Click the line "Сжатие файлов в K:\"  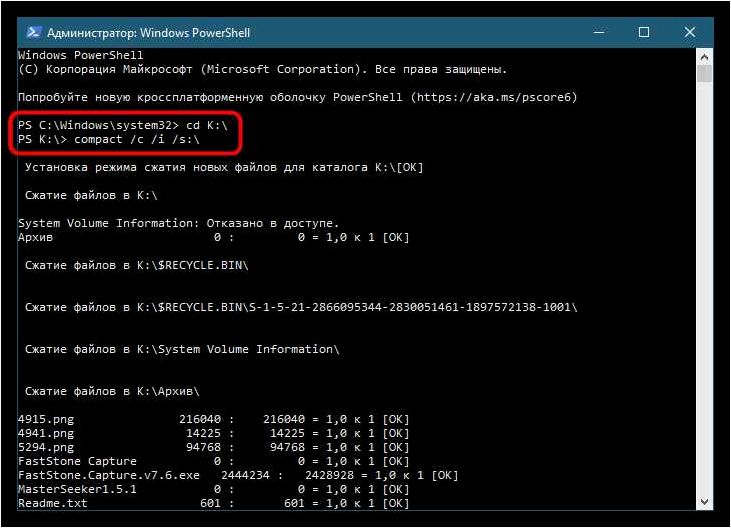[x=91, y=195]
